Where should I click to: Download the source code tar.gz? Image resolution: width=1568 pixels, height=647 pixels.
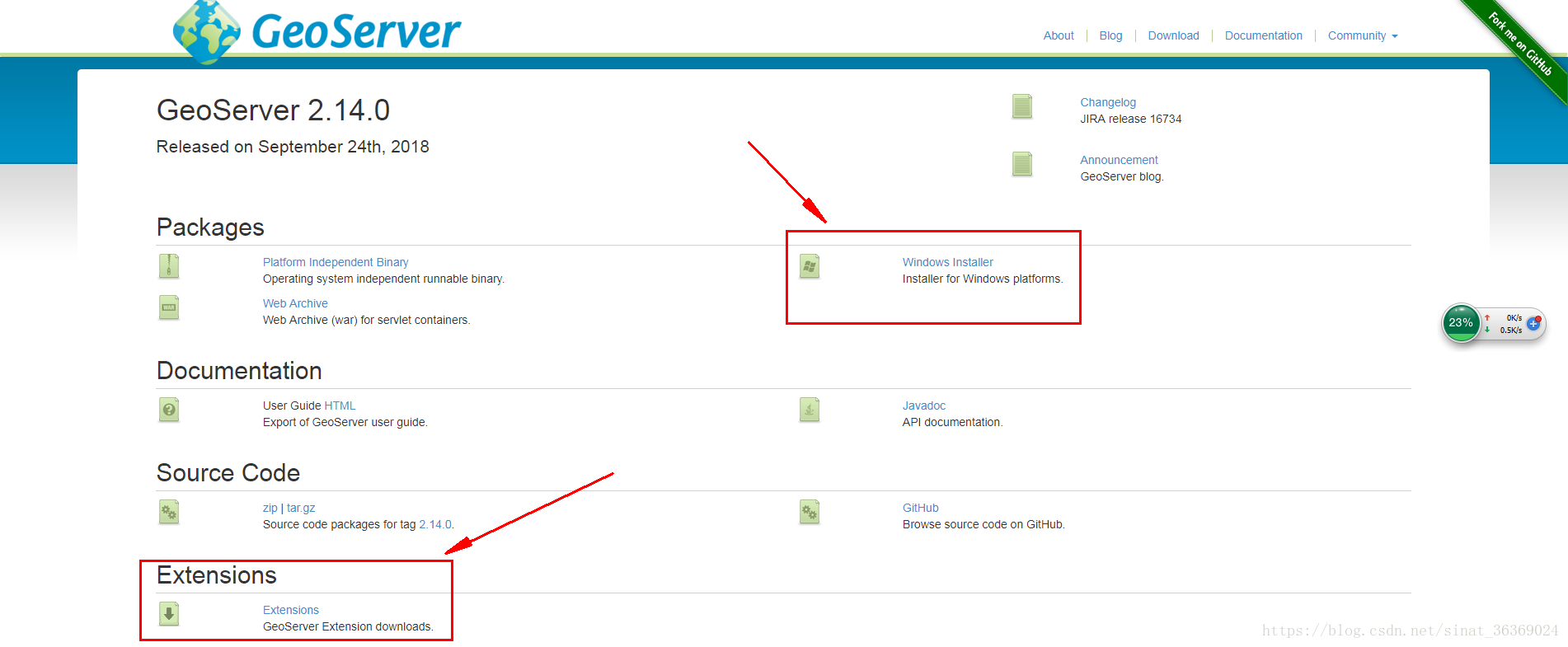coord(301,508)
